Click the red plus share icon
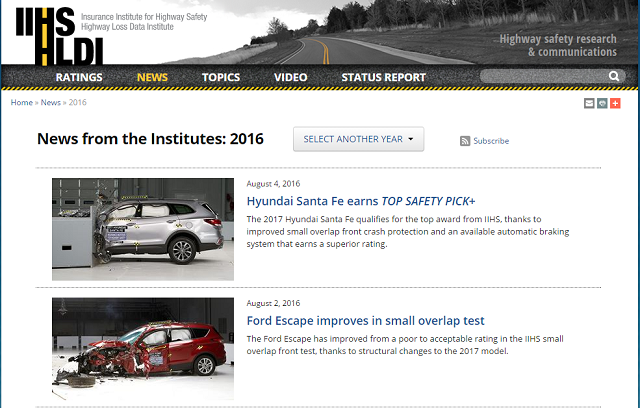This screenshot has height=408, width=640. tap(615, 103)
